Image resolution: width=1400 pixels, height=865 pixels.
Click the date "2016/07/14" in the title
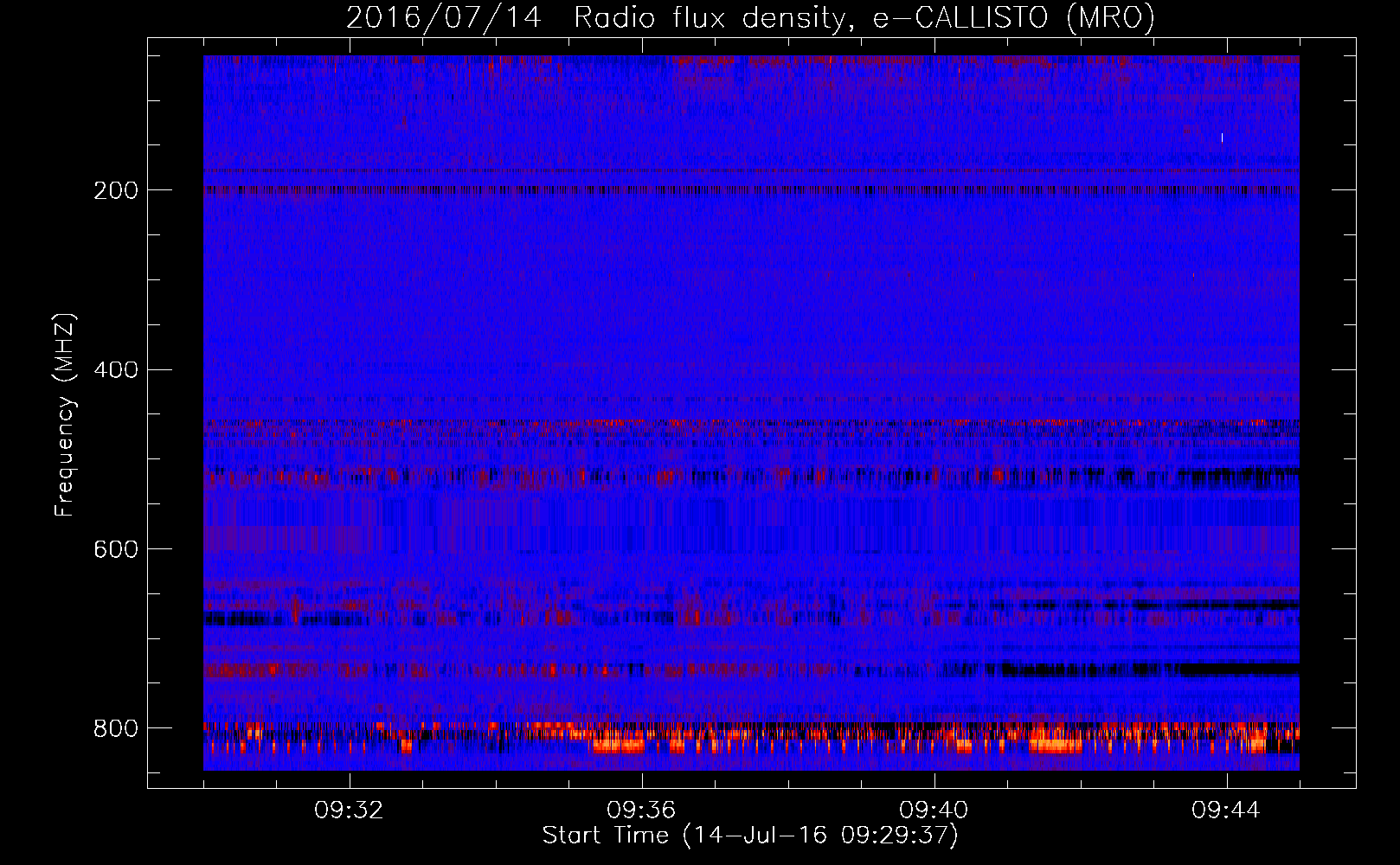click(x=443, y=18)
